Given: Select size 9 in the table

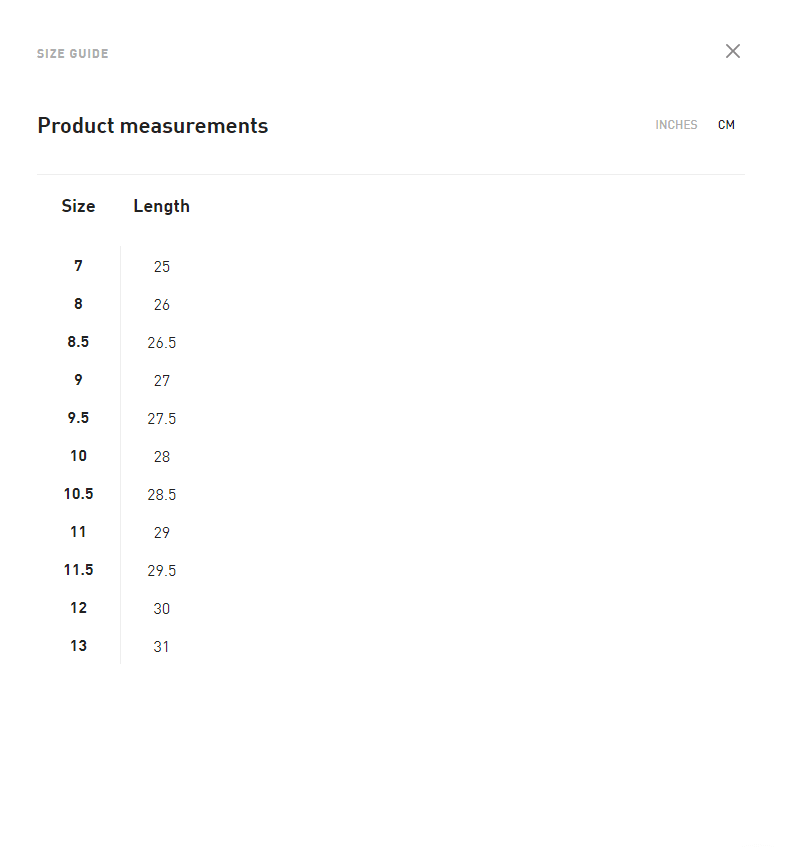Looking at the screenshot, I should (x=78, y=380).
